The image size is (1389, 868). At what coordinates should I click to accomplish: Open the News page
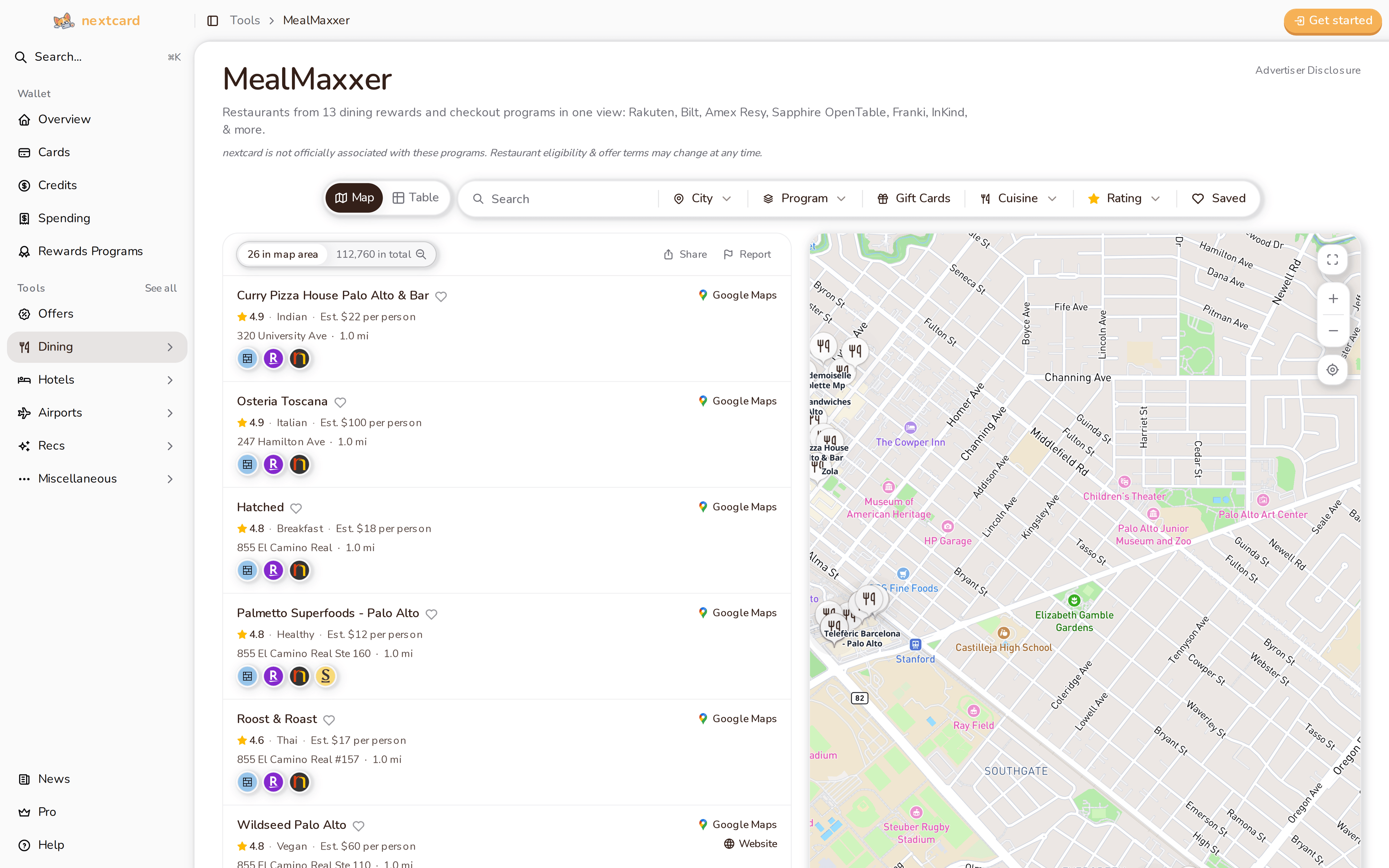(x=97, y=780)
